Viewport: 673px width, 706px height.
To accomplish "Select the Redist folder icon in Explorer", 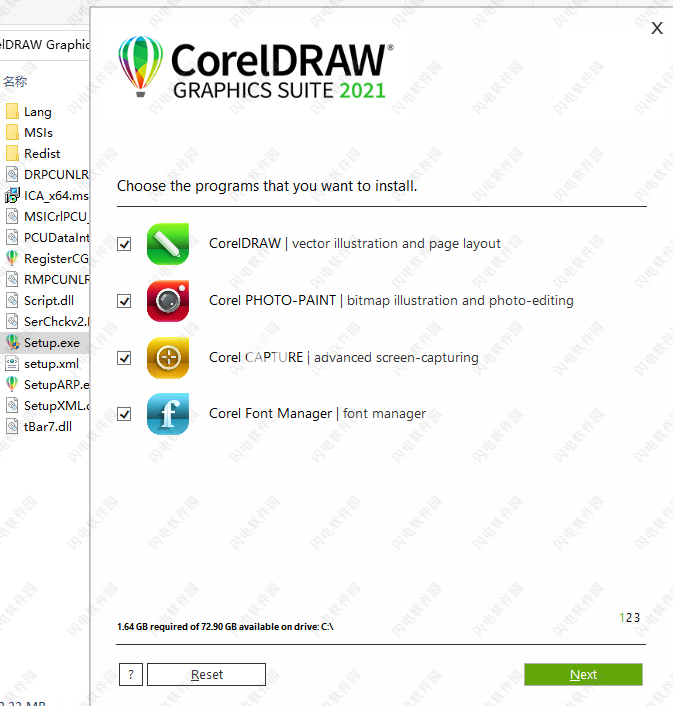I will pyautogui.click(x=12, y=154).
